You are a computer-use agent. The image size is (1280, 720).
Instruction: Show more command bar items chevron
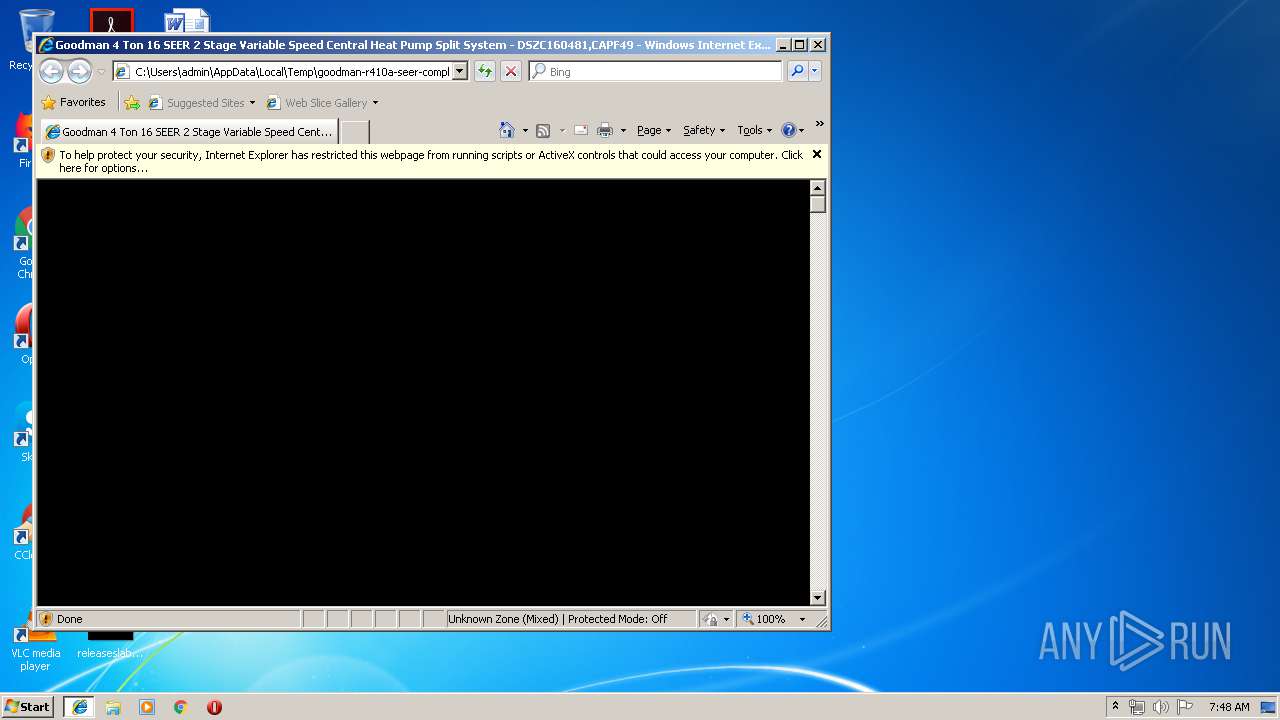coord(819,124)
